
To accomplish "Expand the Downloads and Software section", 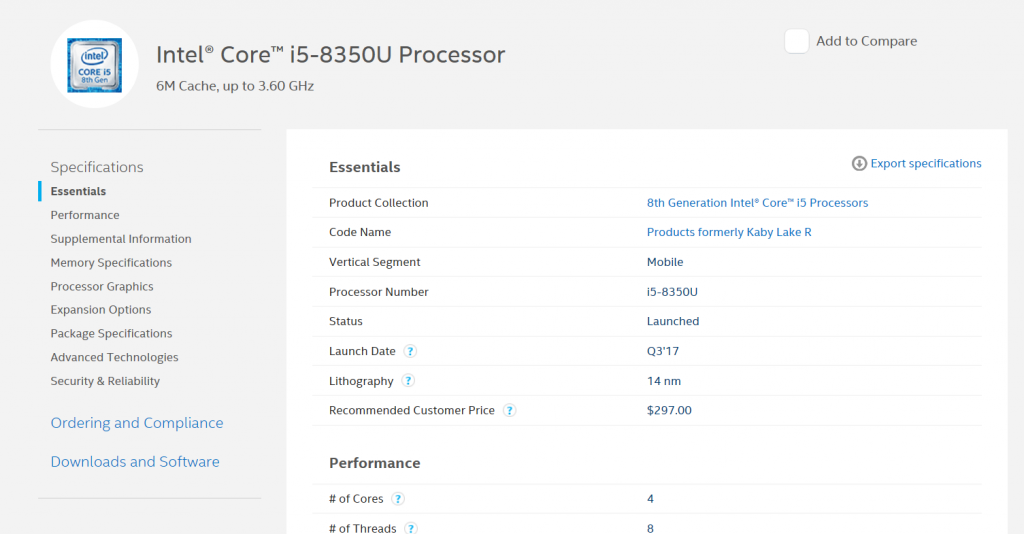I will coord(135,462).
